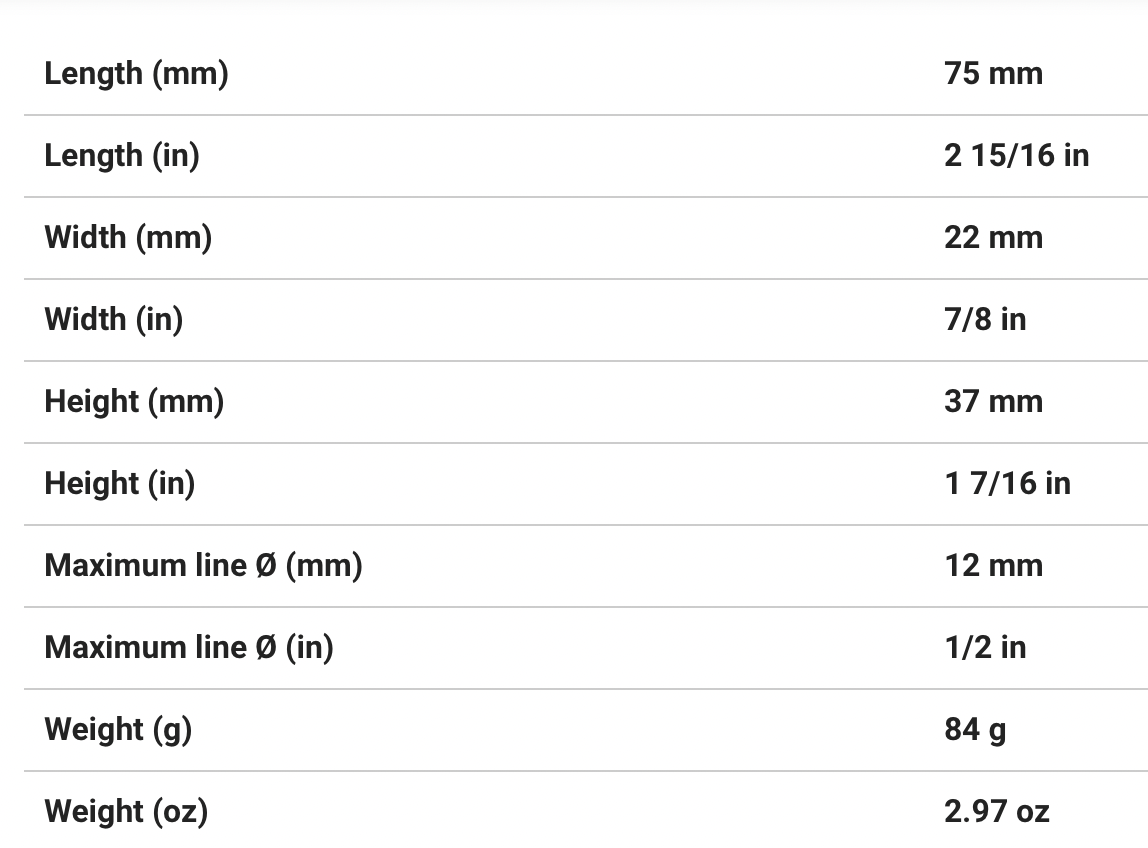The height and width of the screenshot is (848, 1148).
Task: Select the 37 mm height value
Action: (x=993, y=402)
